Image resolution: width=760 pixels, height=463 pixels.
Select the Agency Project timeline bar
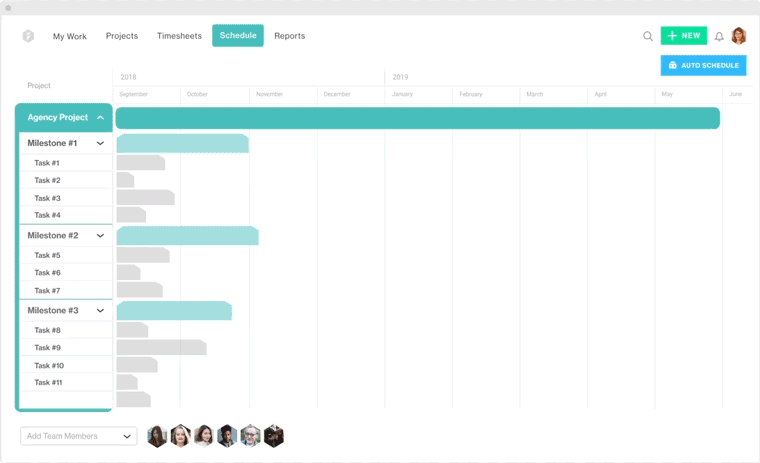[417, 118]
